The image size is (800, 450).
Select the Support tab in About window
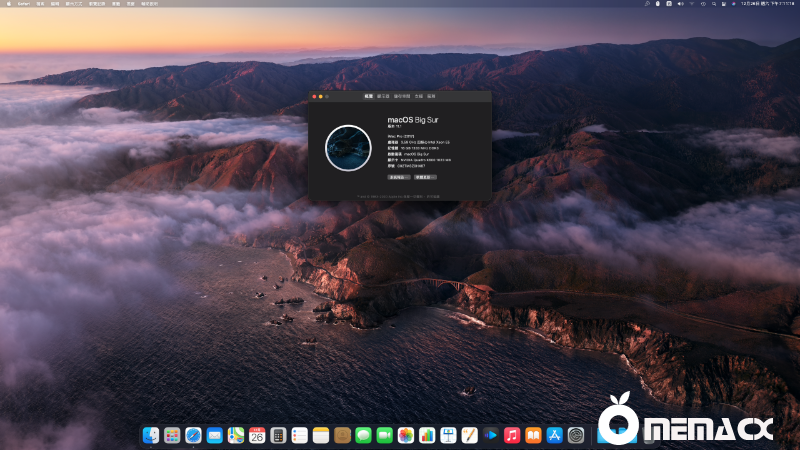coord(418,97)
